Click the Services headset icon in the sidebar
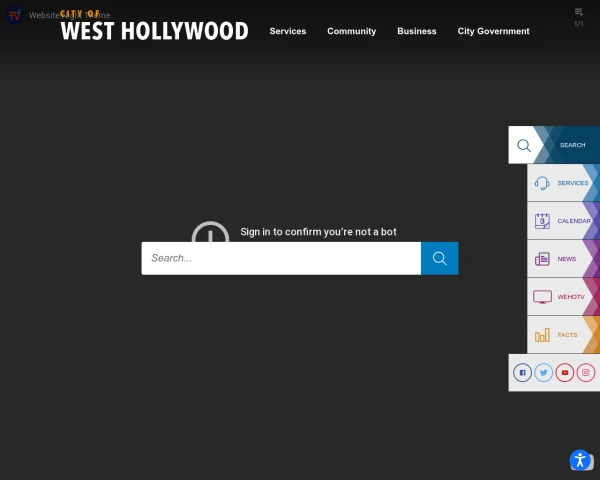Screen dimensions: 600x480 point(542,183)
